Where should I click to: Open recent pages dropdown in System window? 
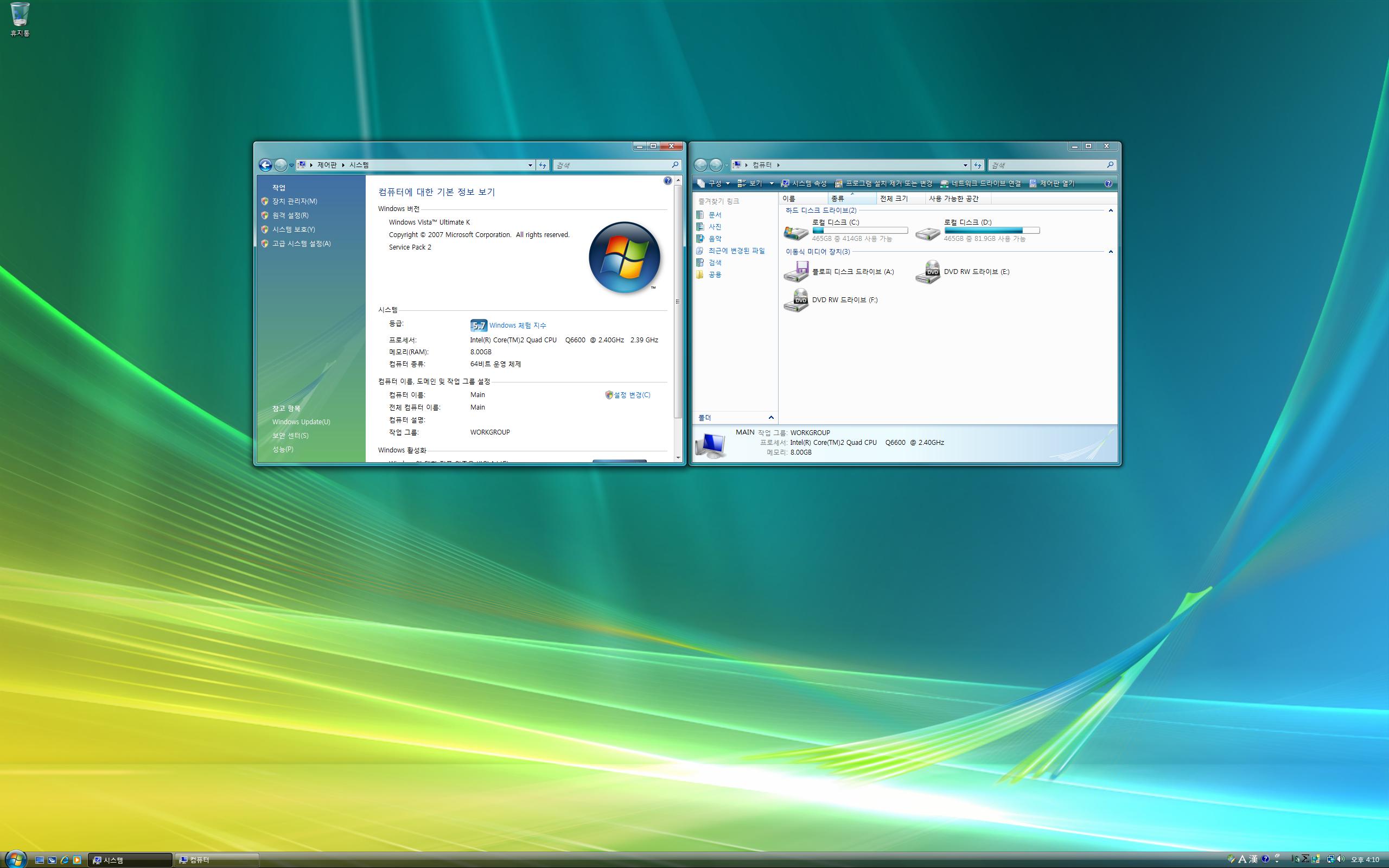click(291, 165)
